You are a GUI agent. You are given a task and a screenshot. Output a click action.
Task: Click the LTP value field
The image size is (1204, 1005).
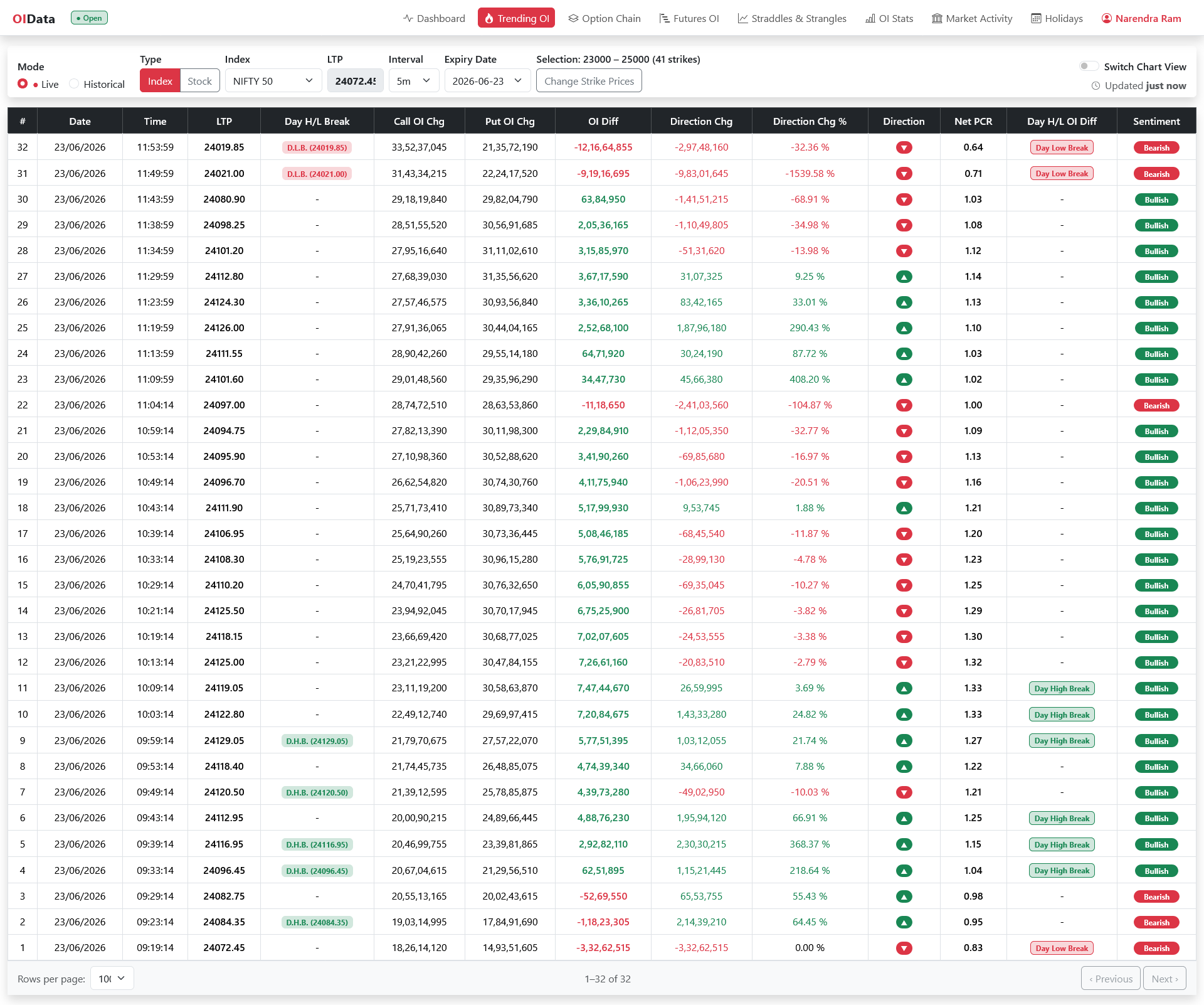[x=355, y=81]
